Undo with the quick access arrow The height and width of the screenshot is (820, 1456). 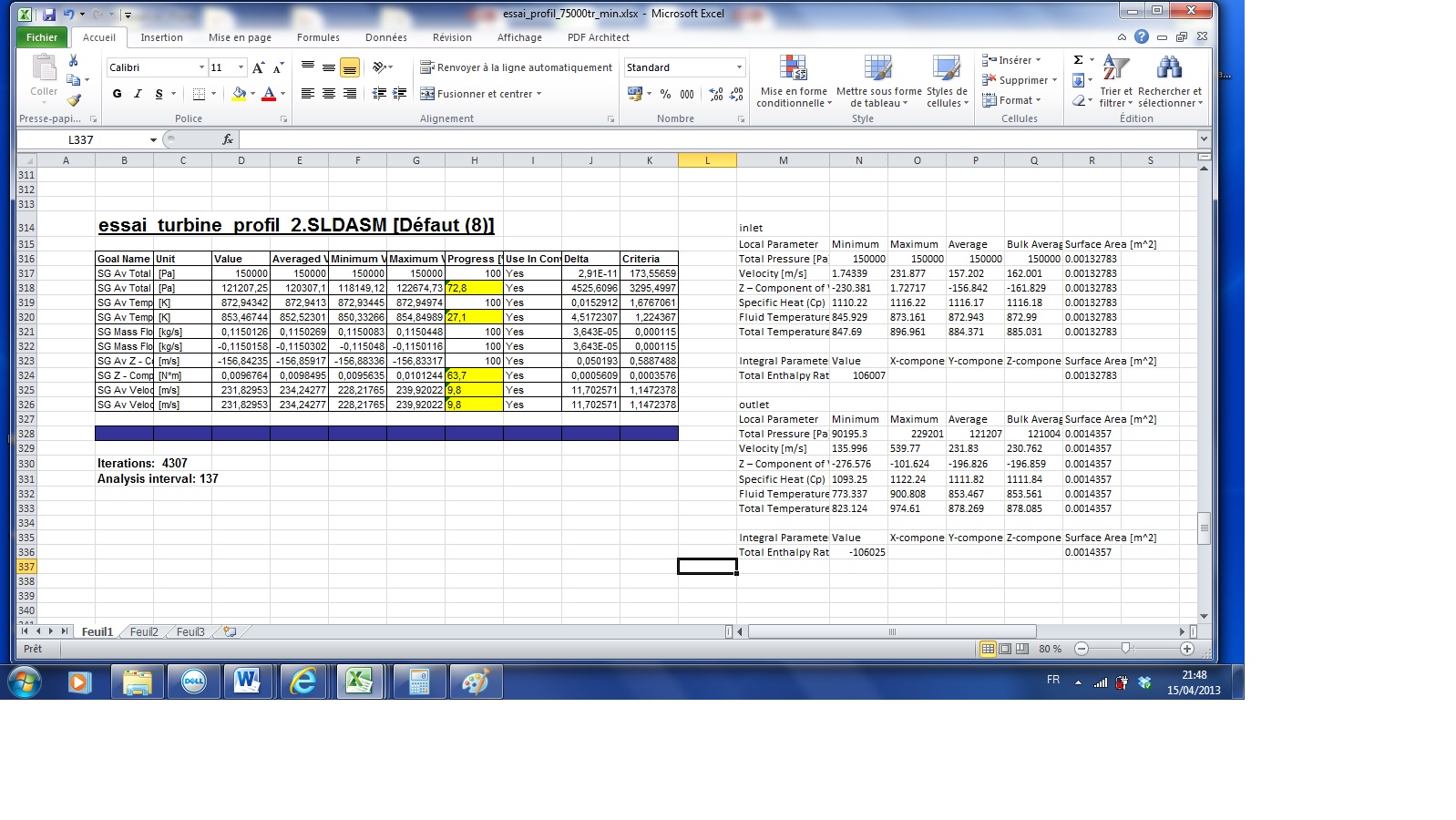(x=68, y=15)
